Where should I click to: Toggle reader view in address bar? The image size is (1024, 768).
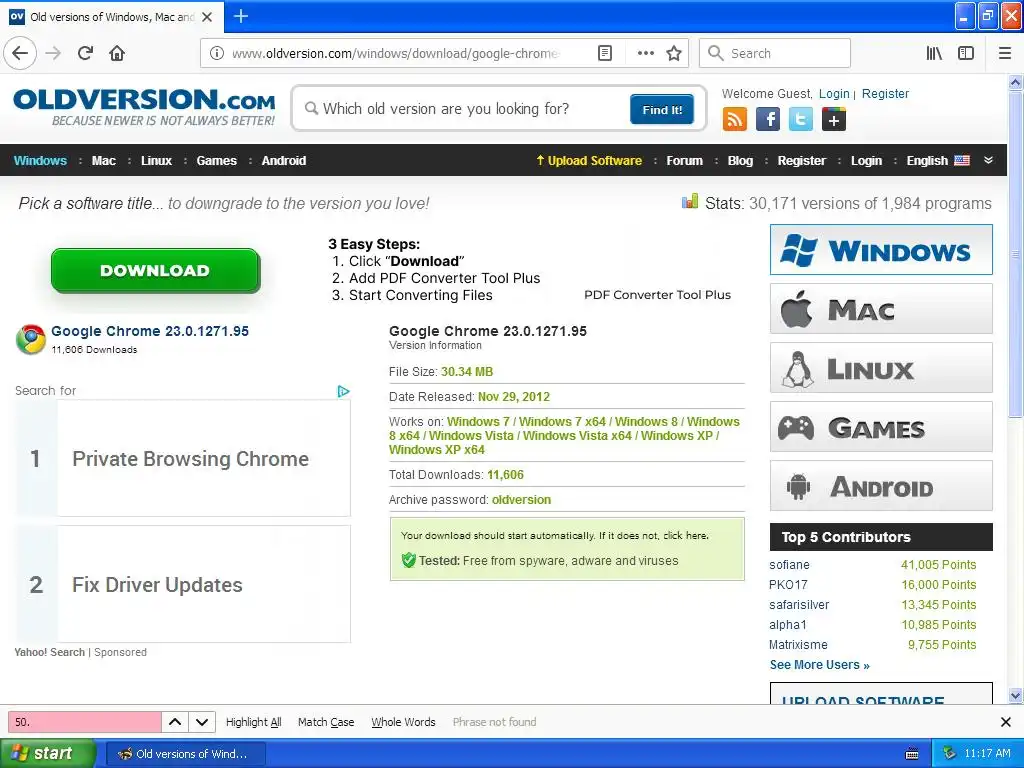[x=605, y=53]
